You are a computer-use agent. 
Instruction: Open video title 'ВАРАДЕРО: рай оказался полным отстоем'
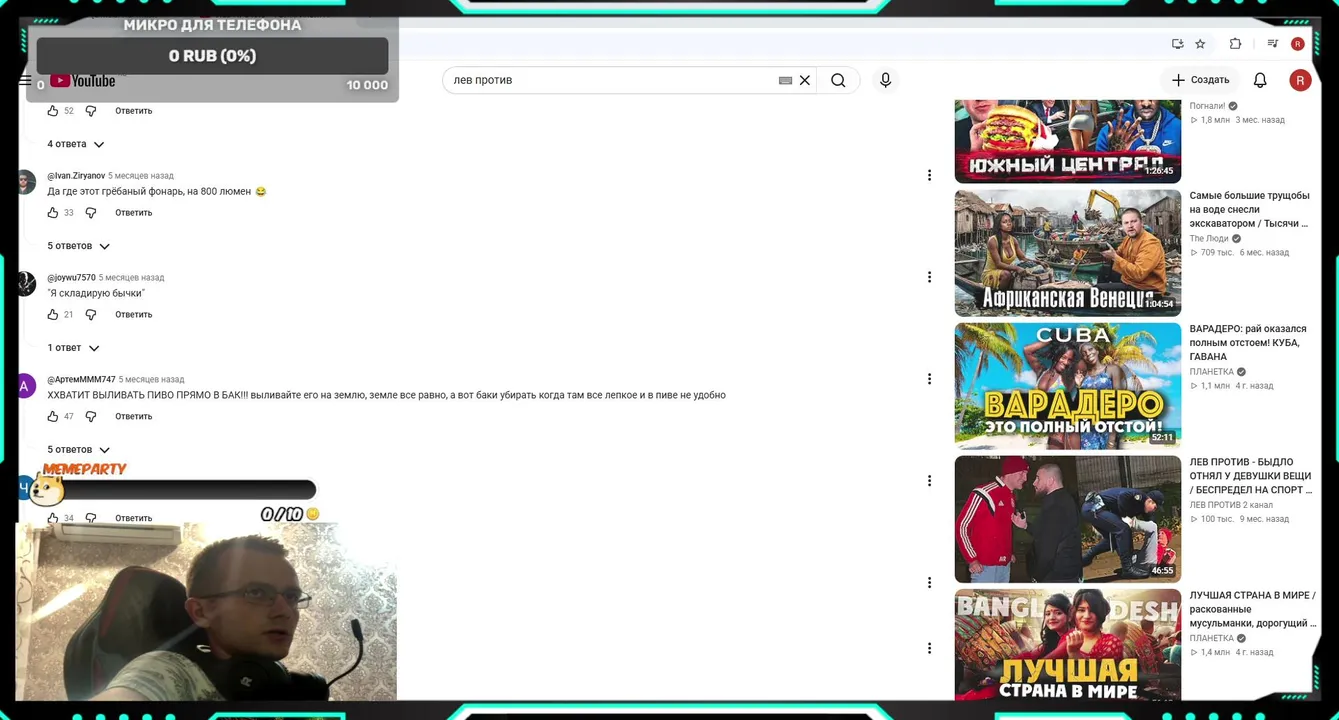coord(1248,343)
